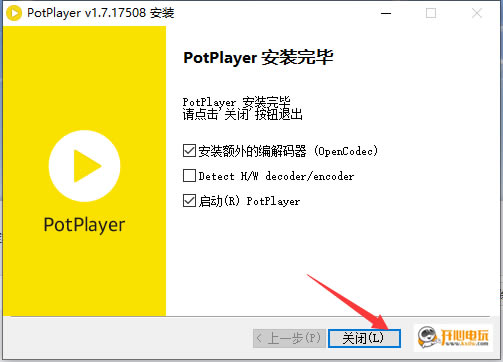Click the large PotPlayer play logo

(84, 166)
